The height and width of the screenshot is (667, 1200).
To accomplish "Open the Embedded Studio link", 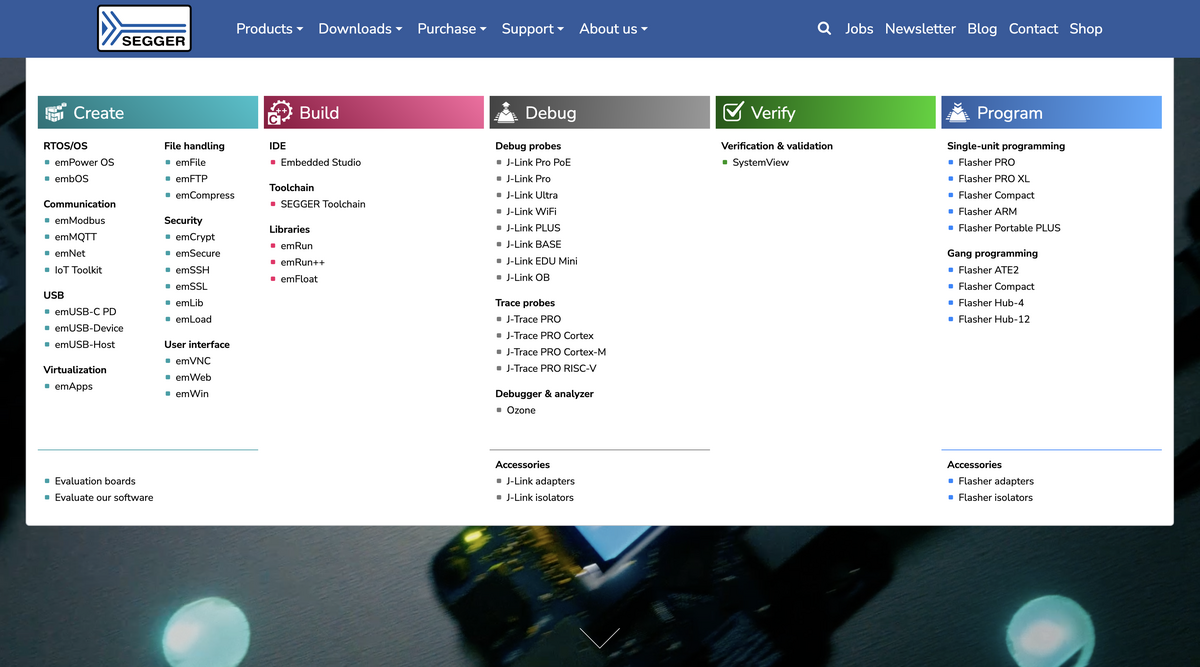I will (320, 162).
